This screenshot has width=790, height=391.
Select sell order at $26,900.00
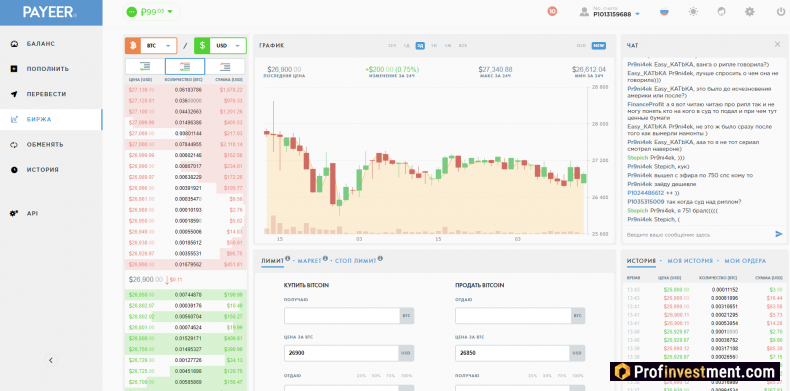click(186, 264)
